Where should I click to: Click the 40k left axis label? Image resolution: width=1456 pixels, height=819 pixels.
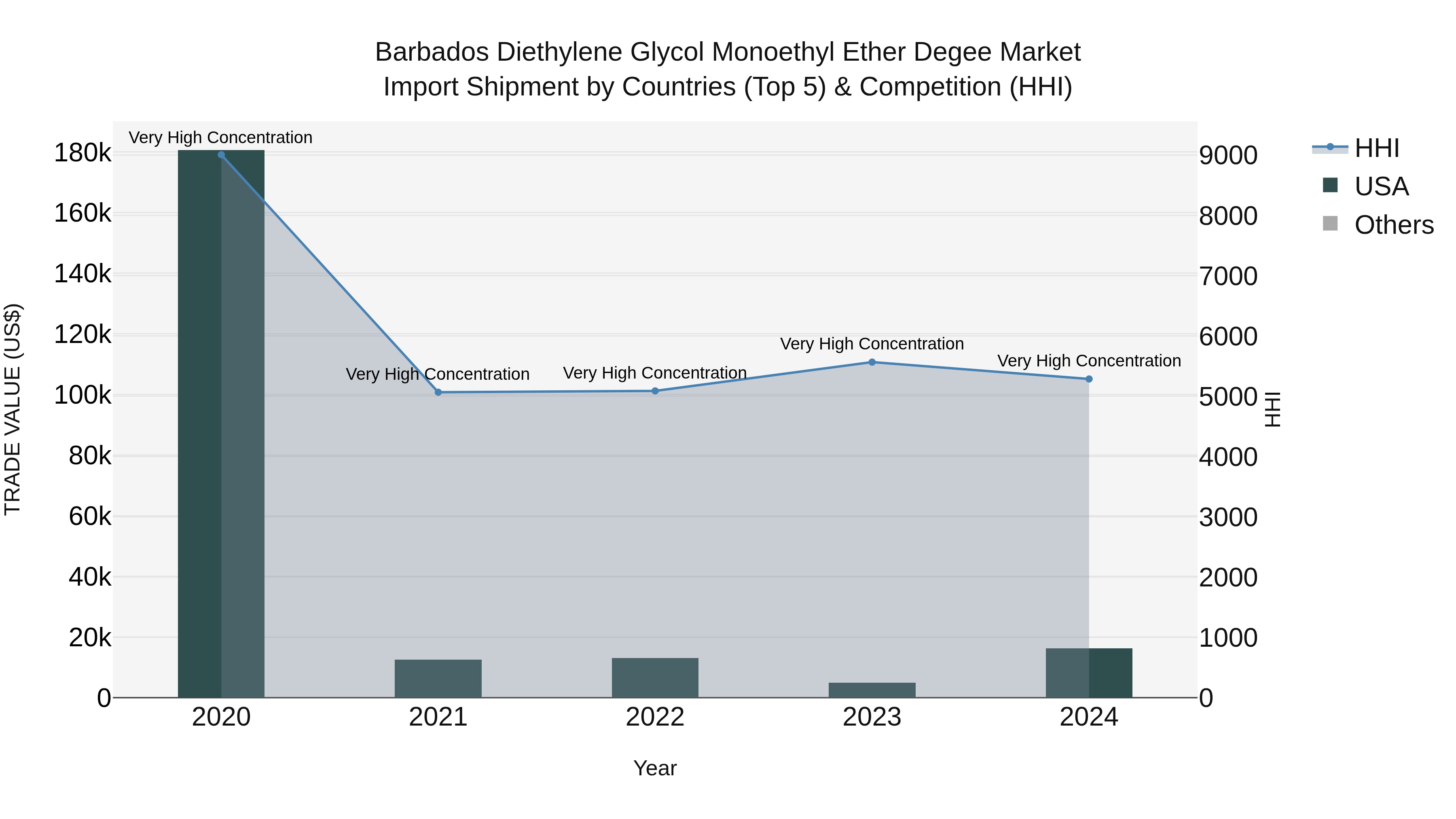point(91,576)
